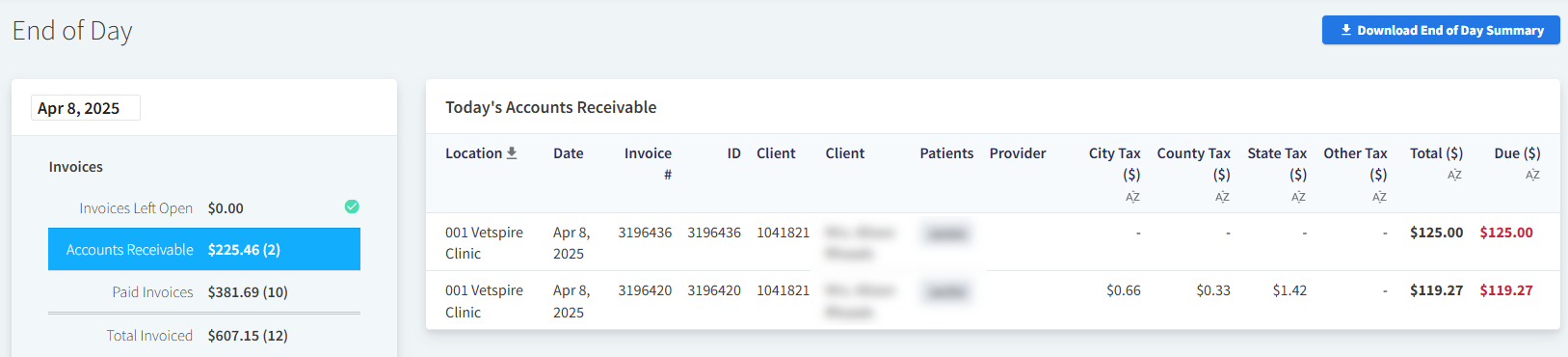The image size is (1568, 357).
Task: Click the Invoice # column header
Action: pos(648,164)
